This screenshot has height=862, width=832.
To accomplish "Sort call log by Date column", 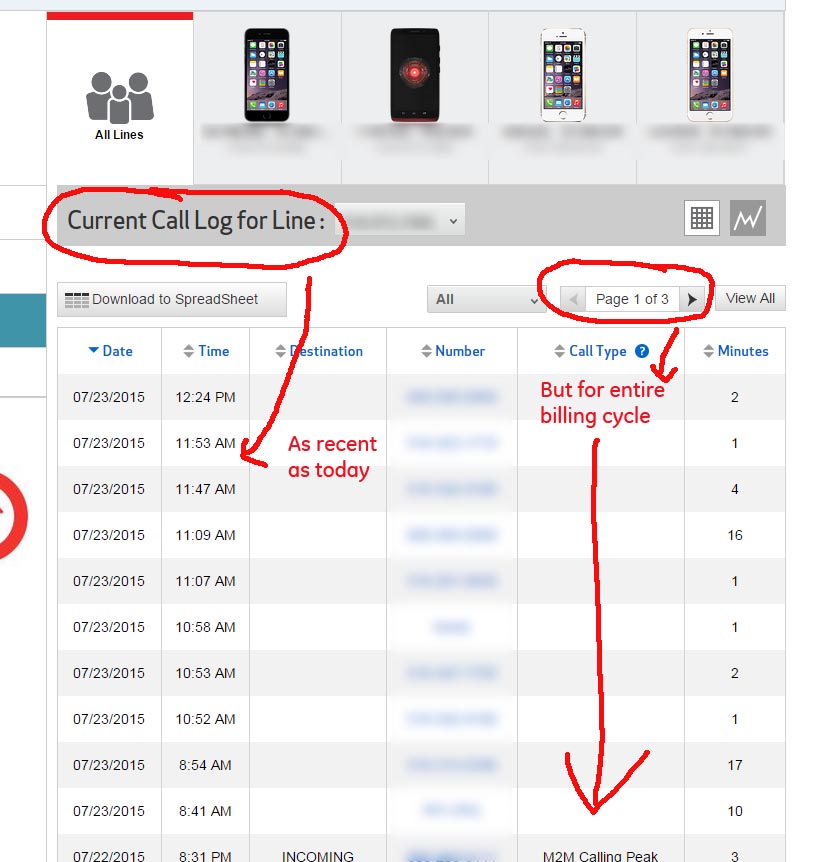I will pyautogui.click(x=110, y=351).
